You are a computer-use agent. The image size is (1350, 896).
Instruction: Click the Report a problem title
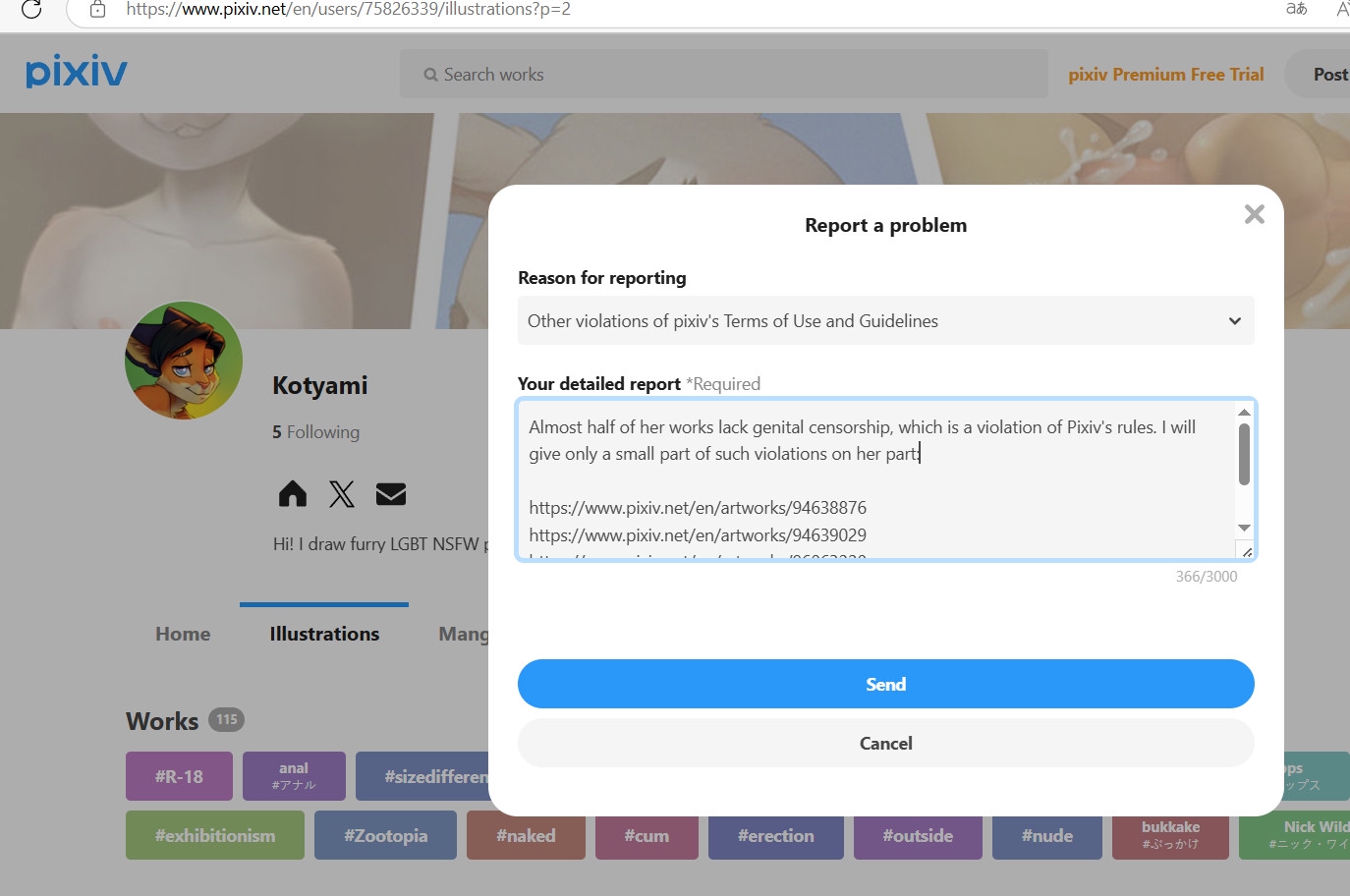pos(886,225)
